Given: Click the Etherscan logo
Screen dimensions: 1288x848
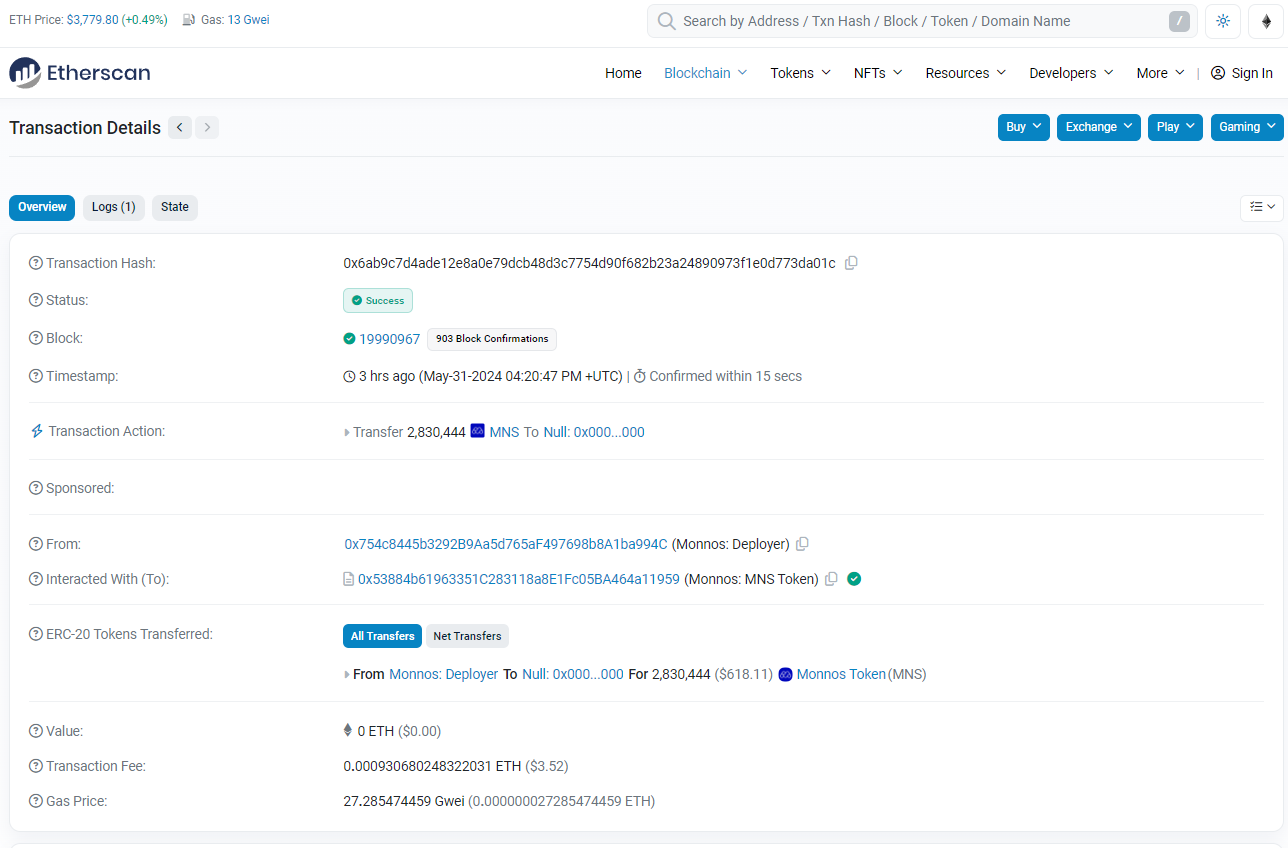Looking at the screenshot, I should [80, 72].
